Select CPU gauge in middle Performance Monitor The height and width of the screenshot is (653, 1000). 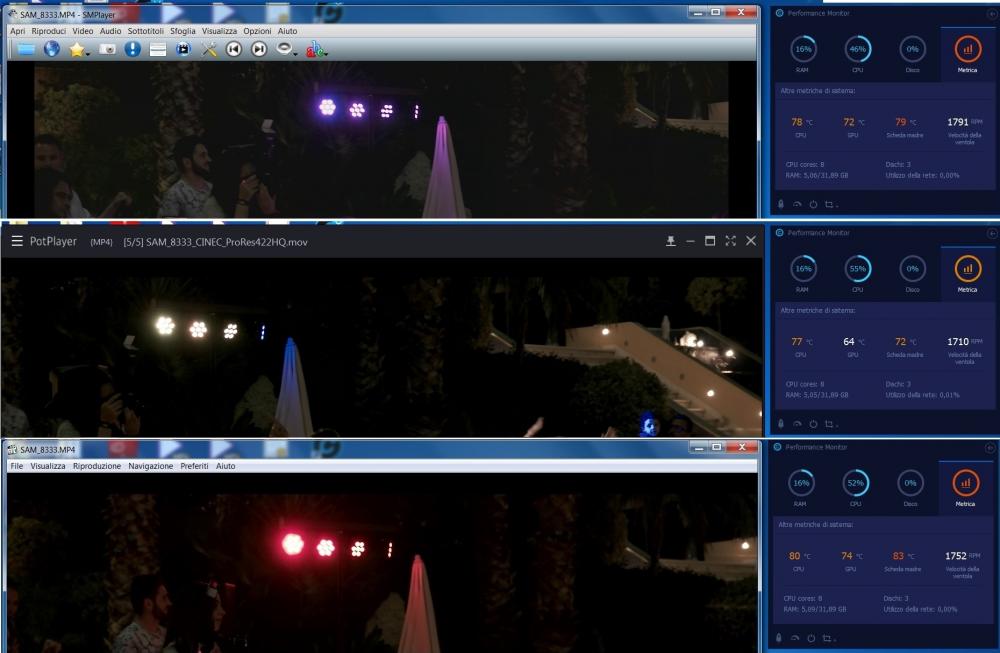tap(857, 269)
